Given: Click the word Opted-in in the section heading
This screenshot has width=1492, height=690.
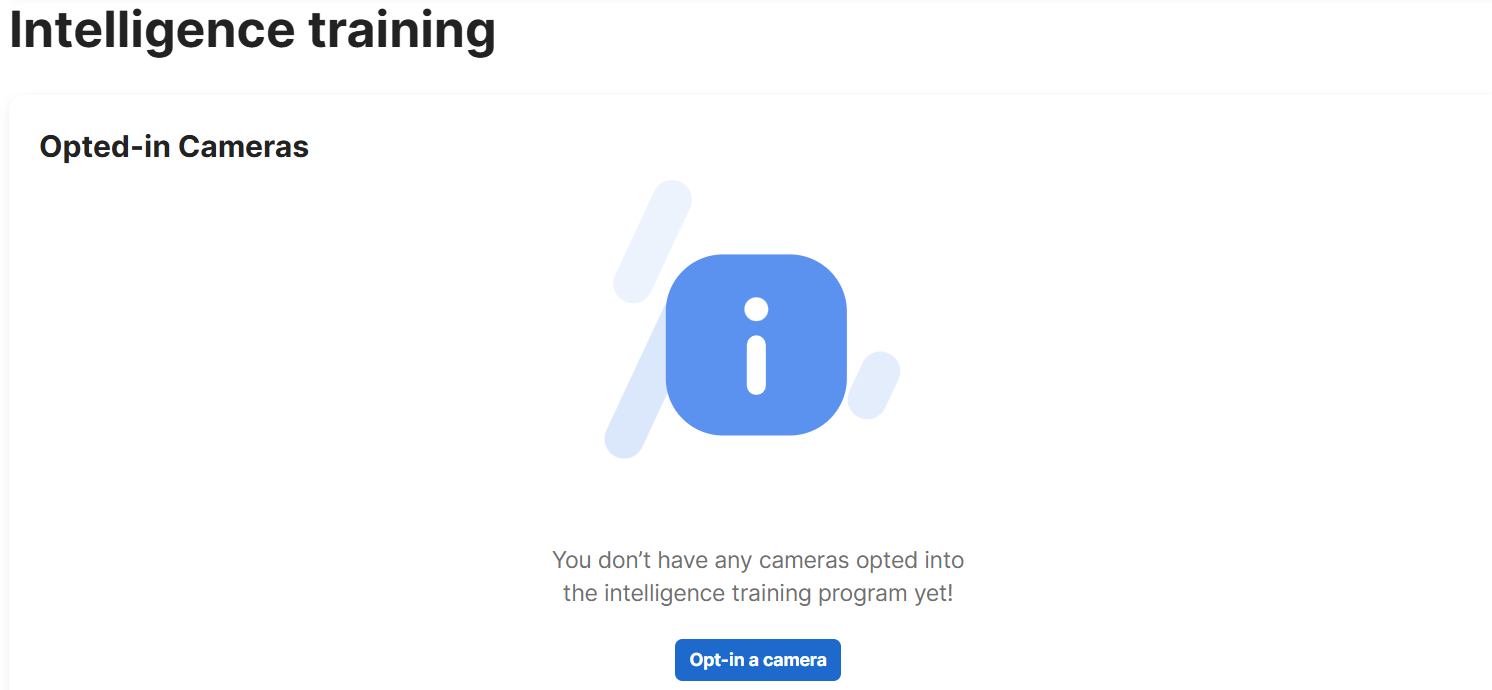Looking at the screenshot, I should 104,147.
